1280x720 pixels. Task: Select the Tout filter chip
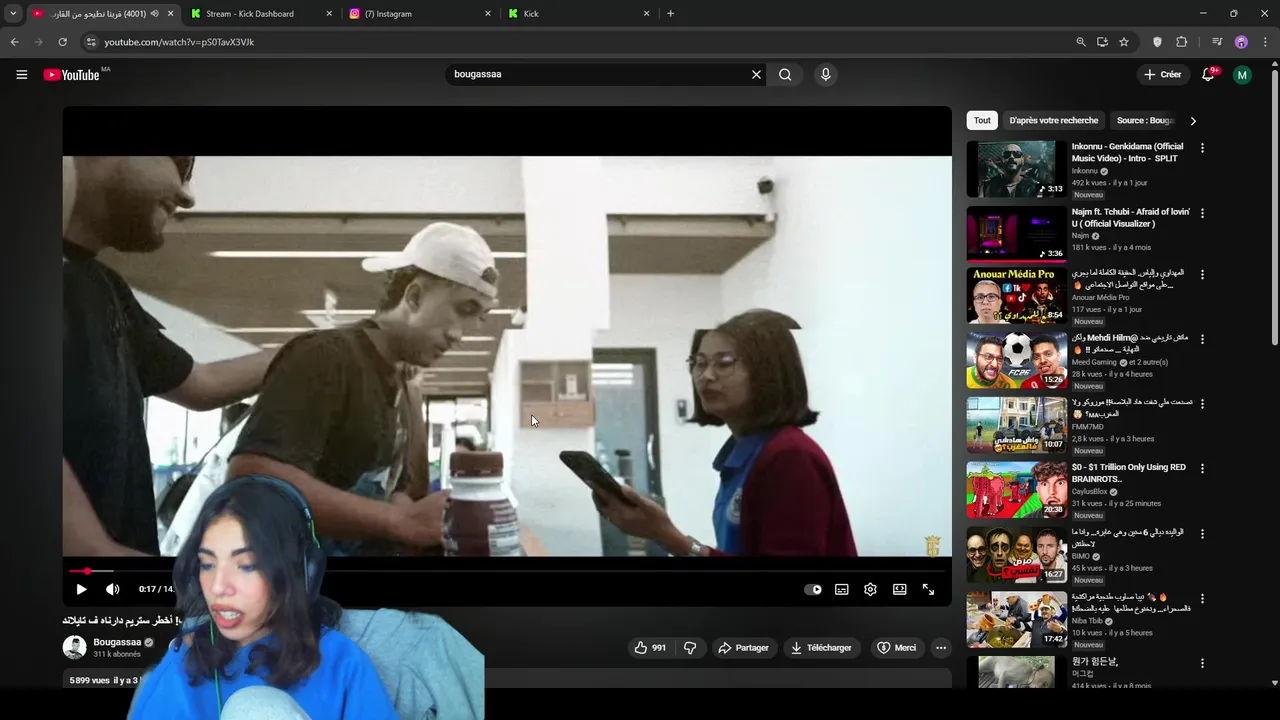click(x=982, y=120)
